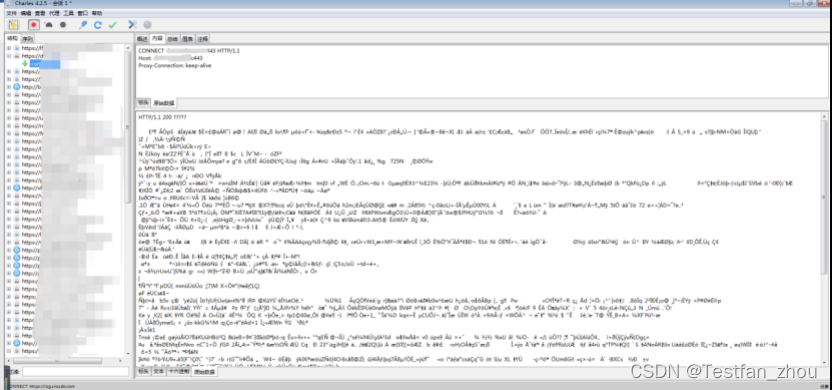Viewport: 832px width, 390px height.
Task: Click the host tree vertical scrollbar
Action: (x=128, y=127)
